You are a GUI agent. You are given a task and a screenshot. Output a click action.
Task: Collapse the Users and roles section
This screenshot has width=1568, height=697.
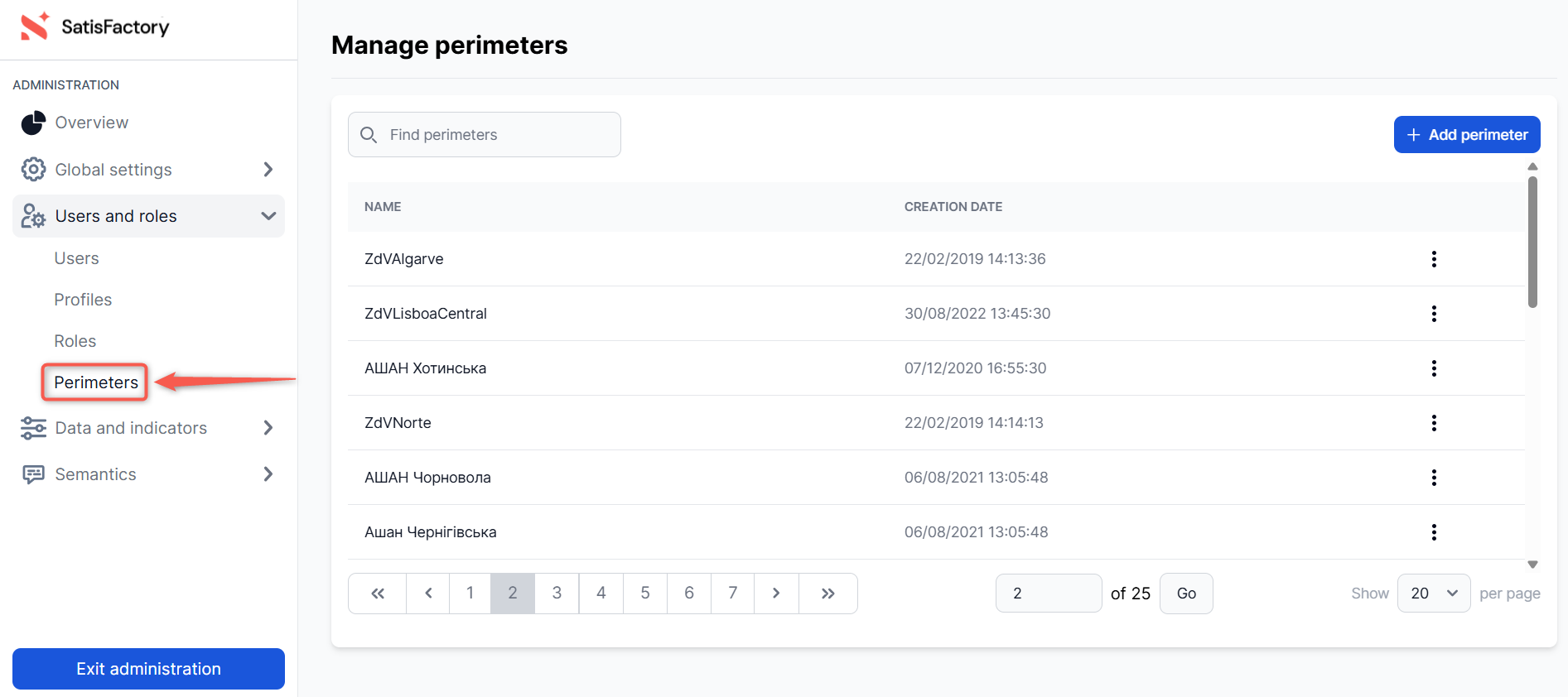coord(268,216)
